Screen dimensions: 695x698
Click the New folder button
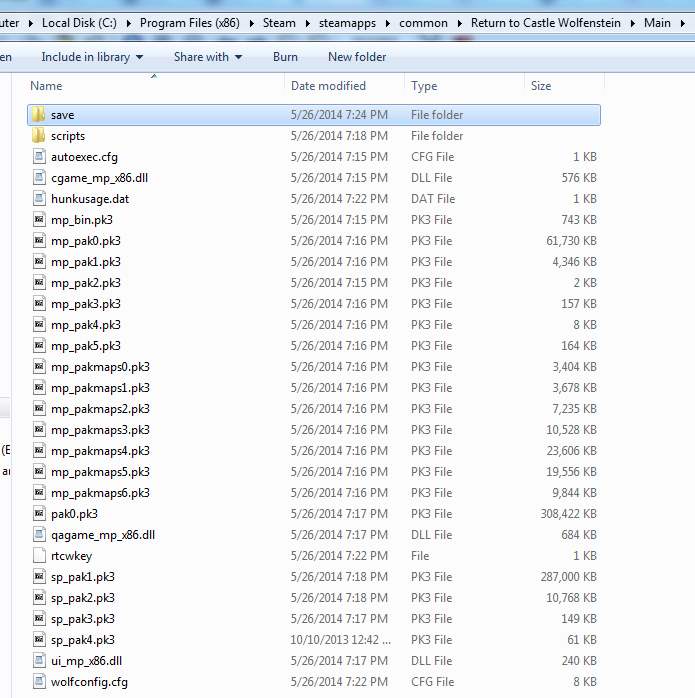click(357, 57)
